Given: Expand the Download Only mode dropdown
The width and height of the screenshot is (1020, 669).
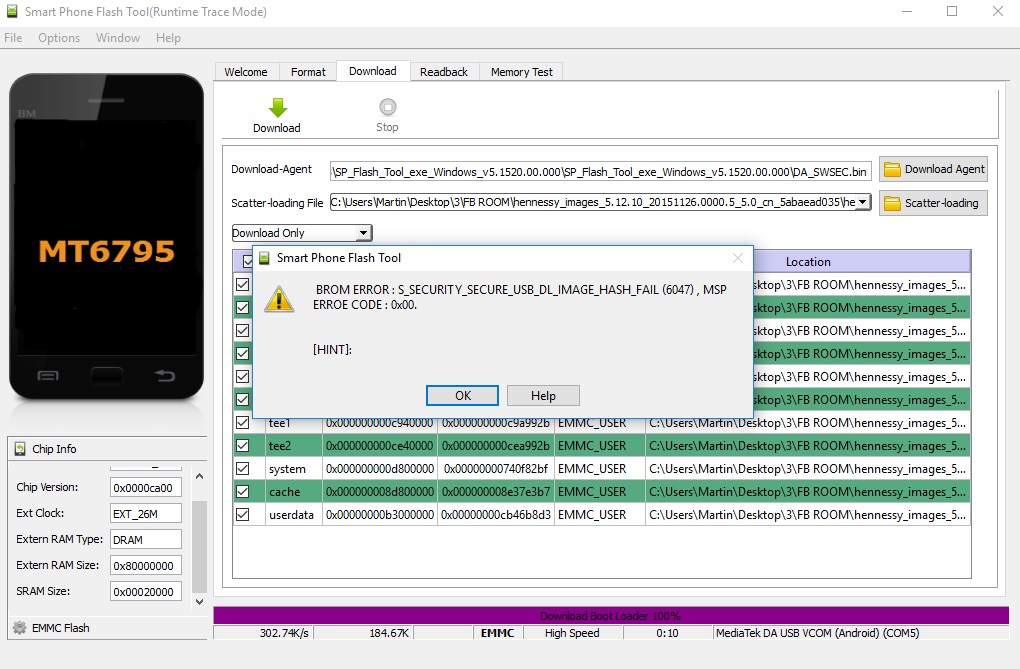Looking at the screenshot, I should tap(364, 233).
